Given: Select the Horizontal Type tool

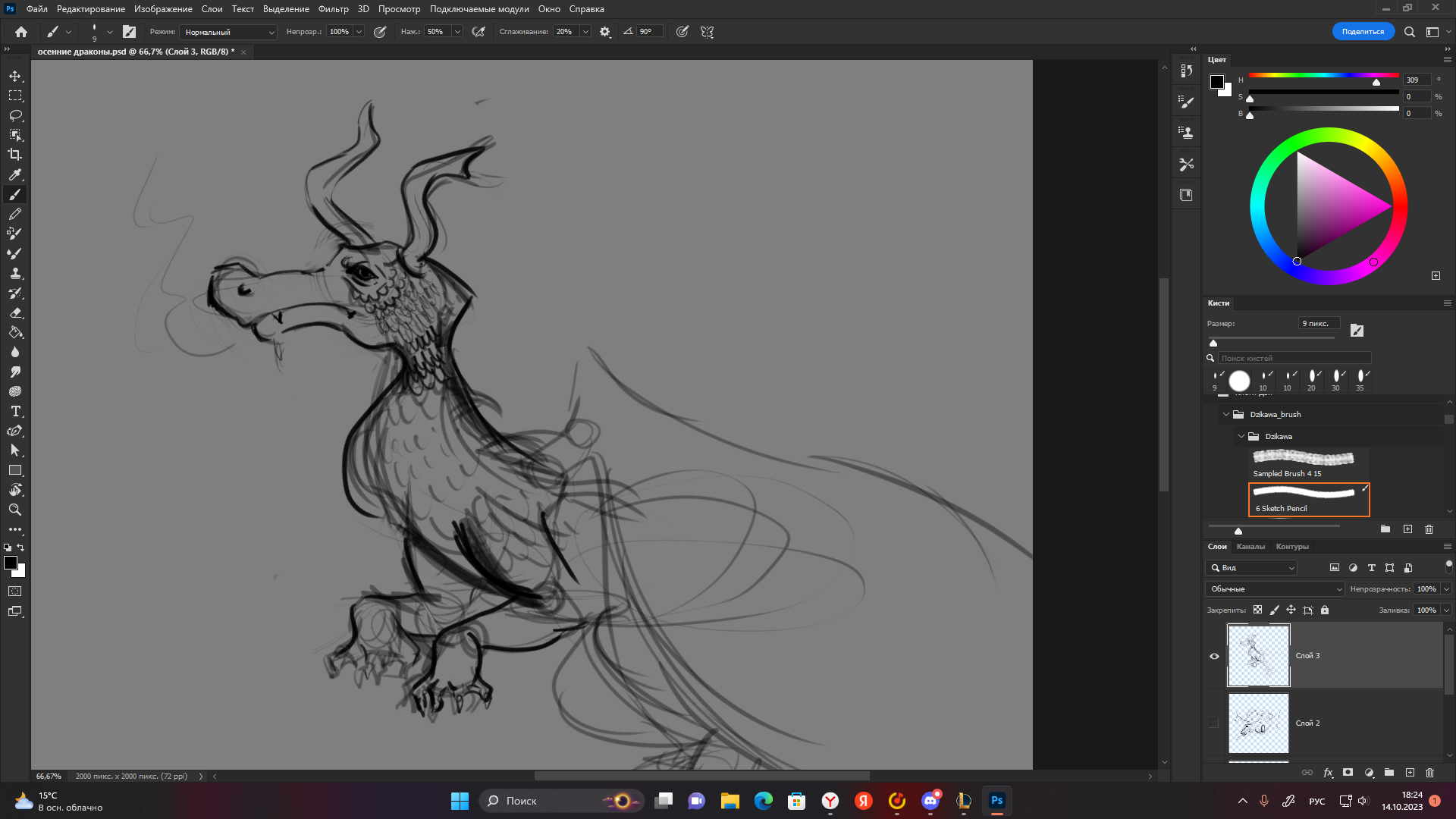Looking at the screenshot, I should click(15, 412).
